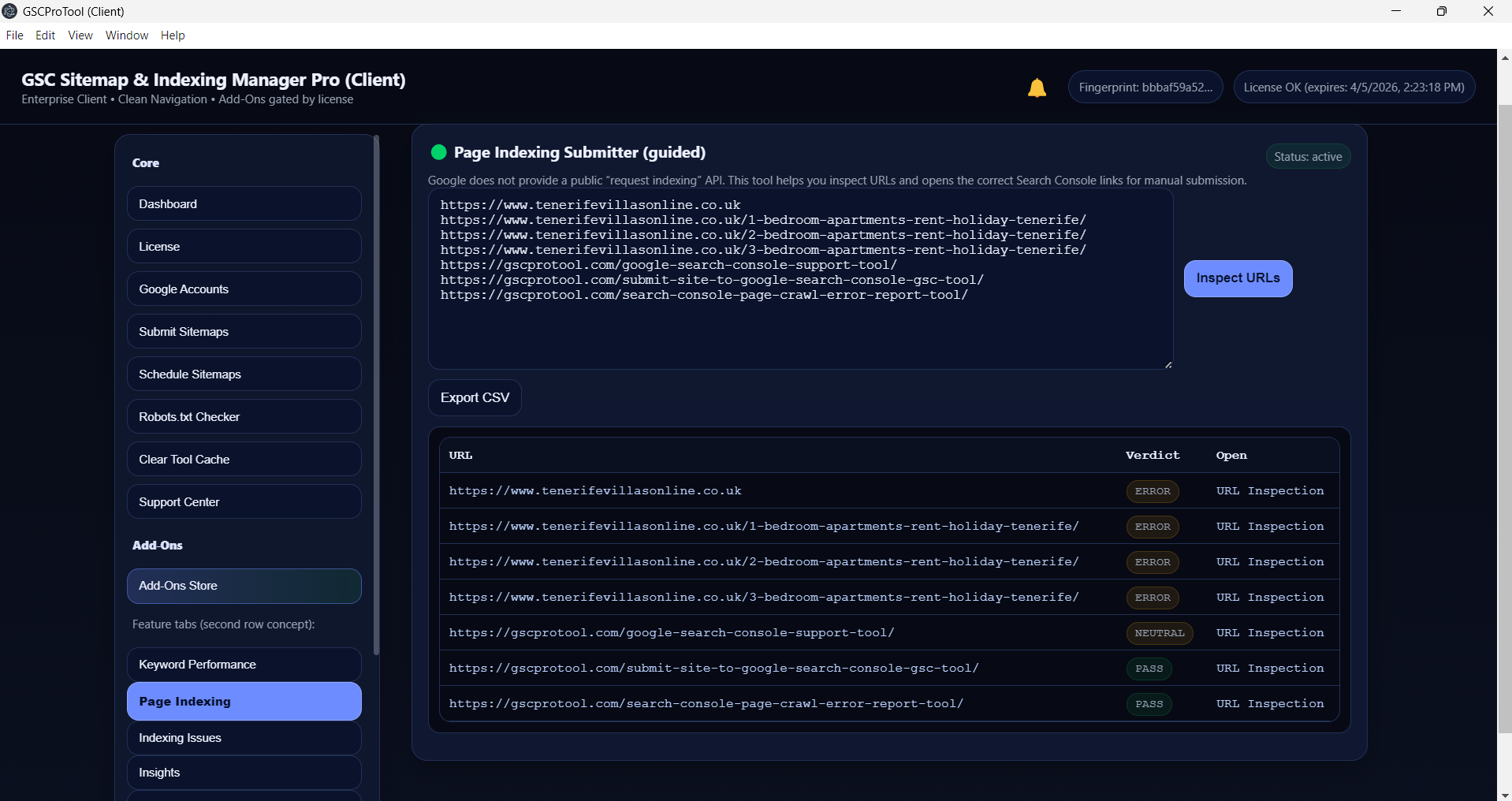Open URL Inspection for the NEUTRAL verdict row
The height and width of the screenshot is (801, 1512).
[x=1269, y=633]
